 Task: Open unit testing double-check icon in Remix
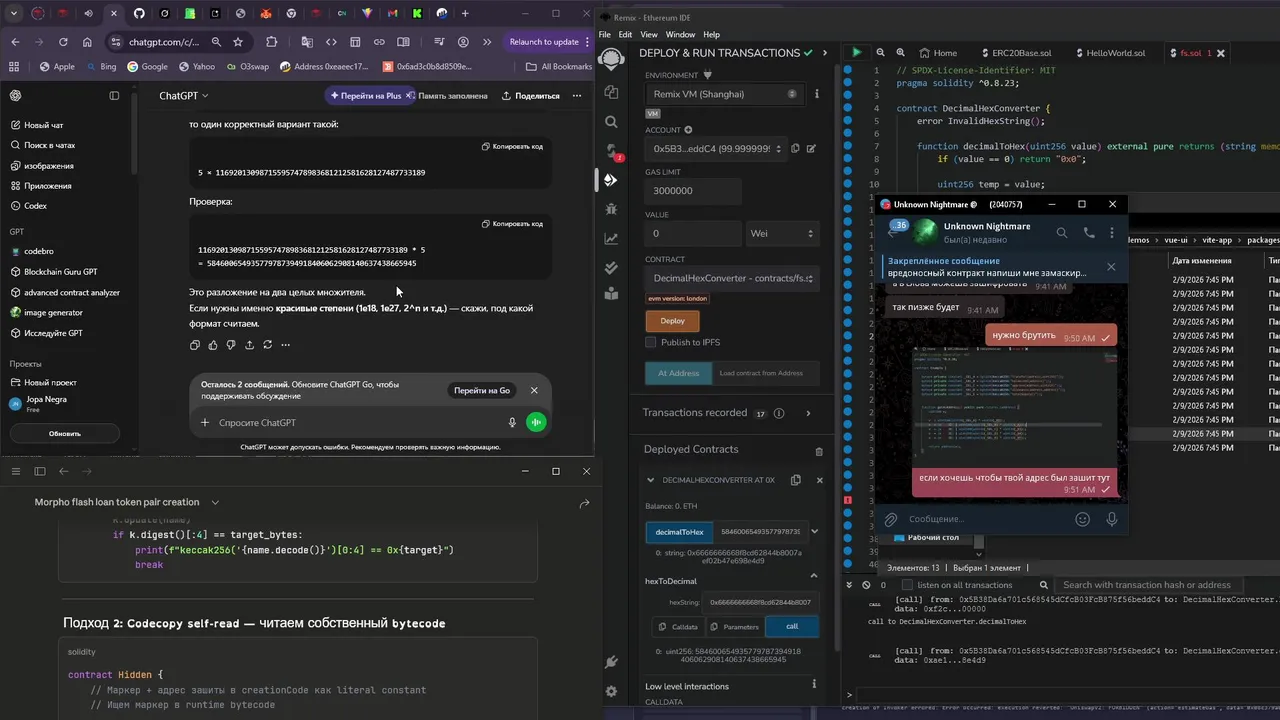coord(611,268)
